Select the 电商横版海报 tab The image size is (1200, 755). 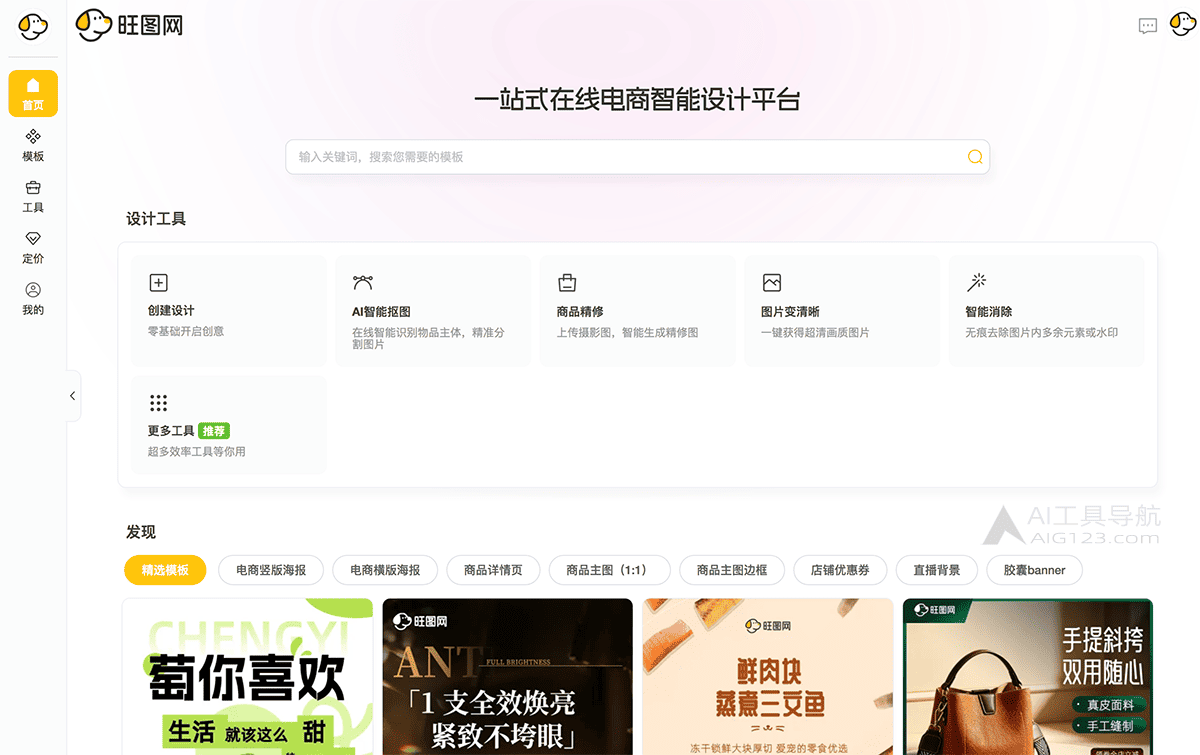385,570
